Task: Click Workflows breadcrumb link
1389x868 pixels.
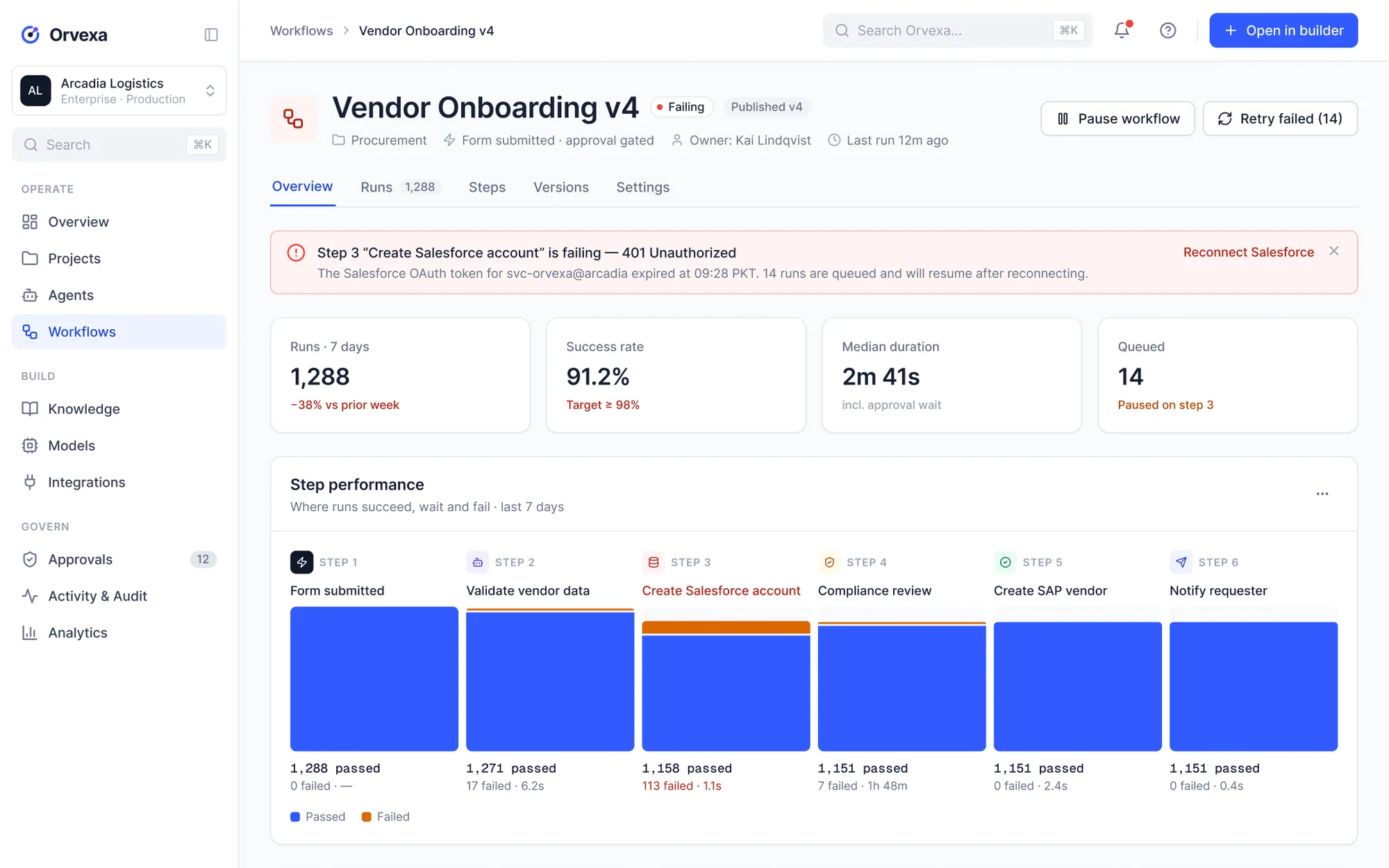Action: [x=301, y=31]
